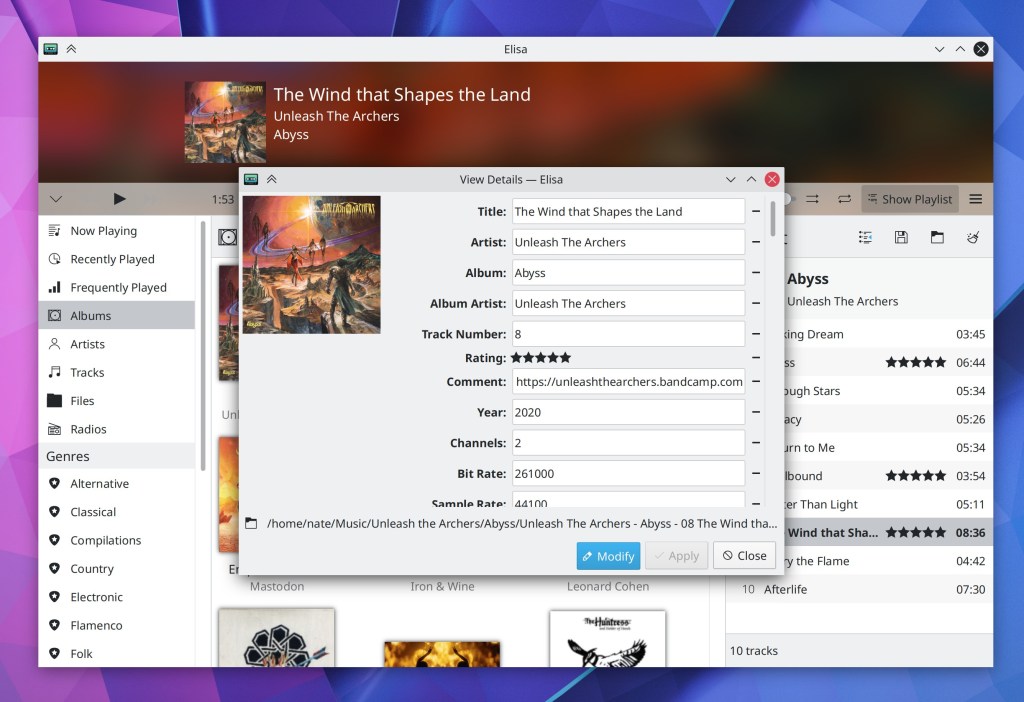Collapse the header bar with down chevron
The width and height of the screenshot is (1024, 702).
click(x=56, y=199)
